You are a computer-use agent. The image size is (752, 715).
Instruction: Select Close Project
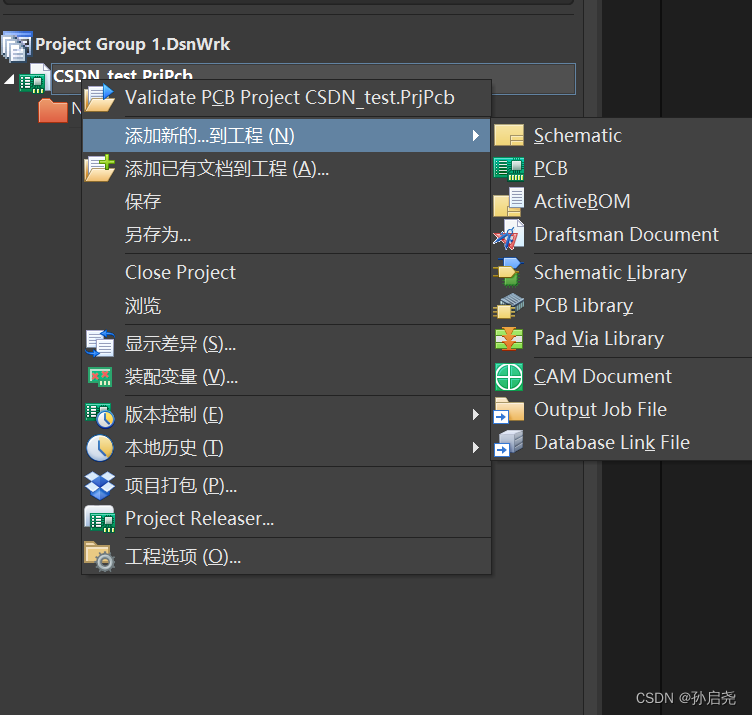[x=287, y=272]
